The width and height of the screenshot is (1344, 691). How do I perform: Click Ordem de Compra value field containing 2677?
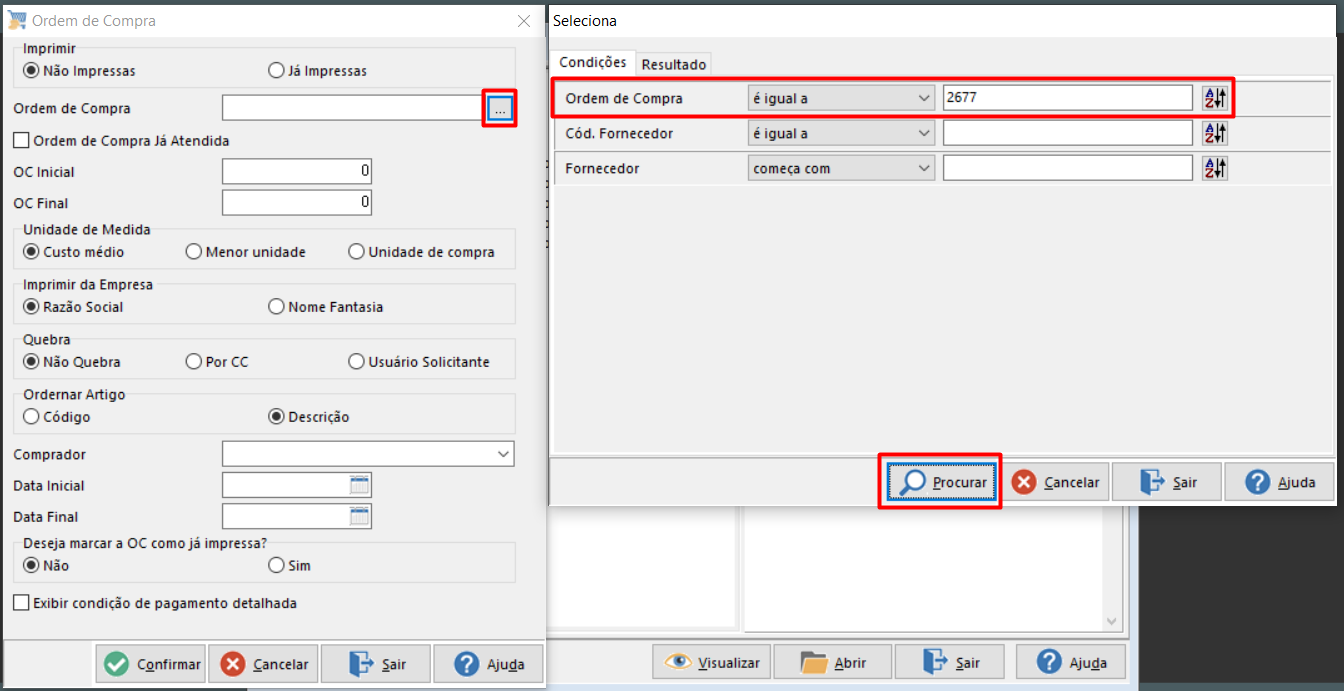(1067, 98)
